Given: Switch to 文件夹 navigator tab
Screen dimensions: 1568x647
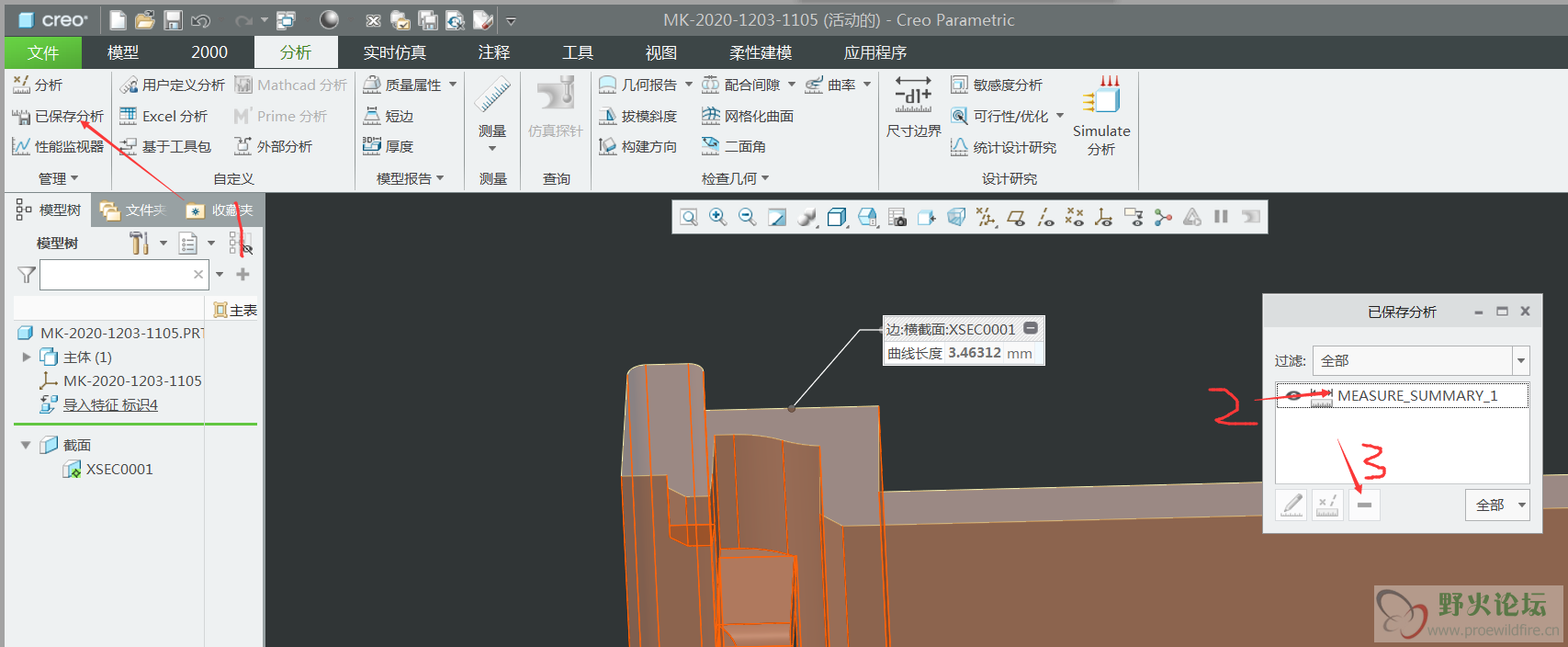Looking at the screenshot, I should [133, 210].
